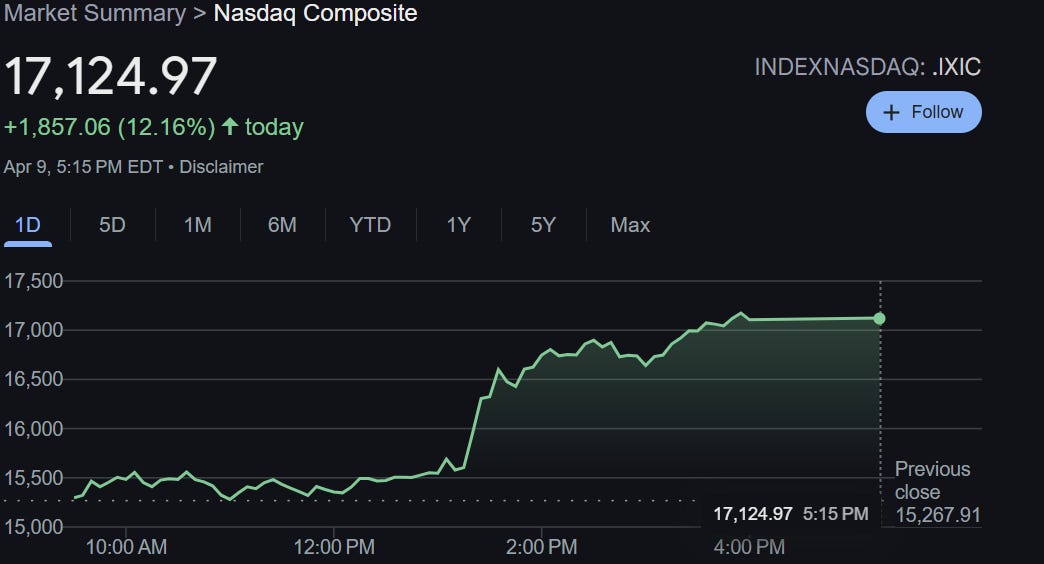This screenshot has height=564, width=1044.
Task: Click the 10:00 AM x-axis label
Action: (x=126, y=547)
